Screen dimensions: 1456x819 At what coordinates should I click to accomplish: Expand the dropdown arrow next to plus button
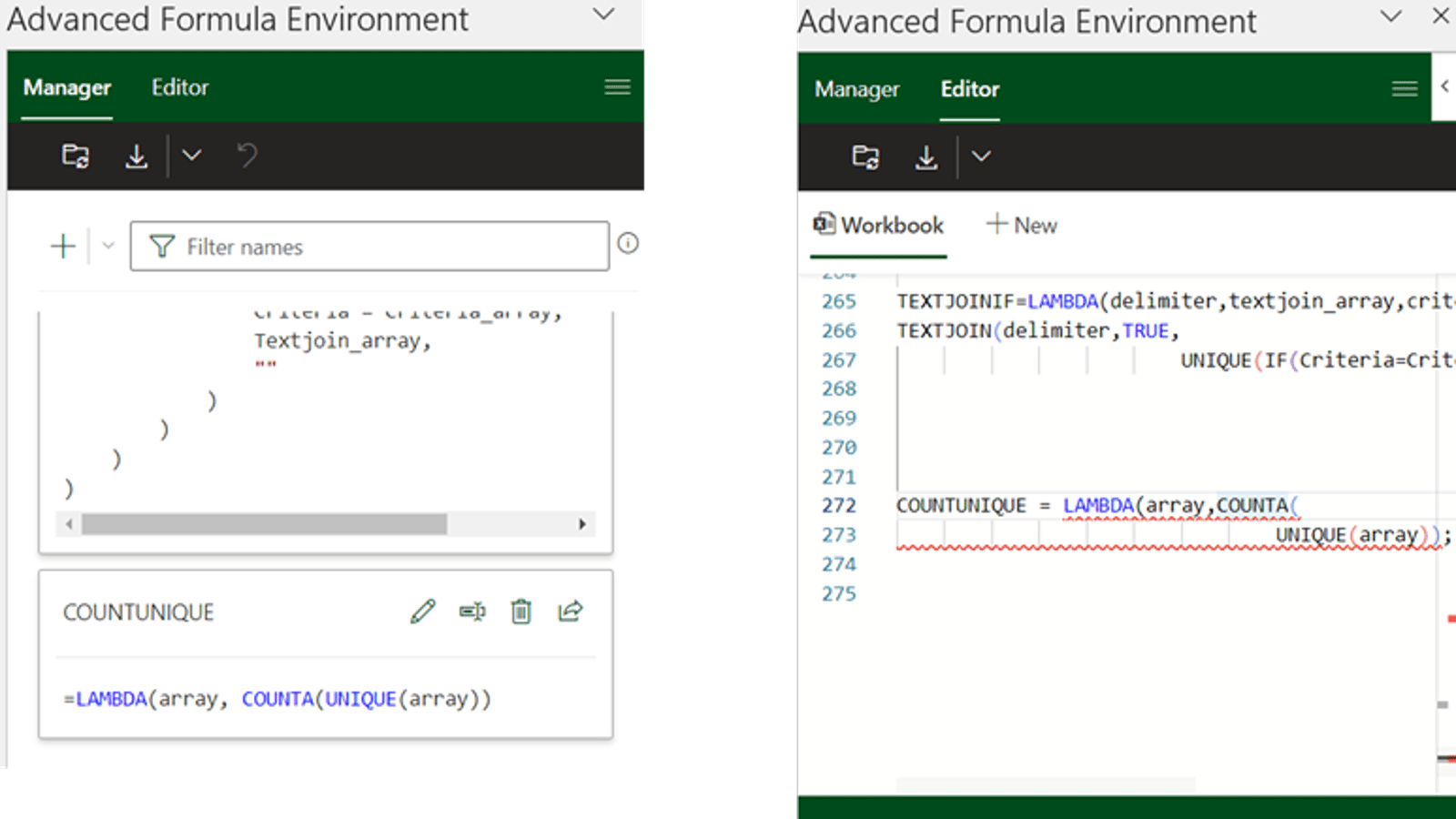click(x=108, y=246)
